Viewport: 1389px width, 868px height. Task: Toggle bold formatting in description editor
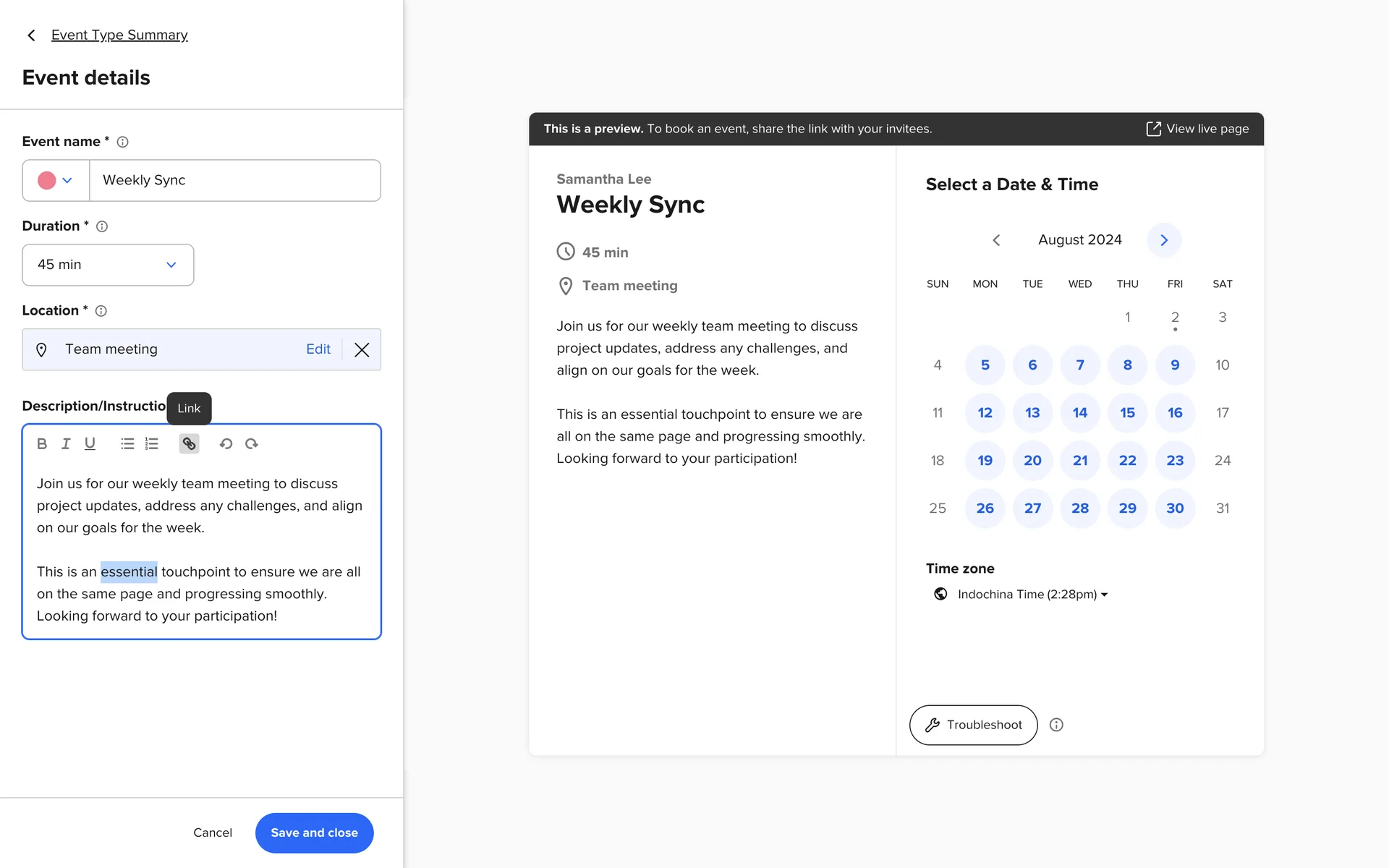[x=42, y=443]
